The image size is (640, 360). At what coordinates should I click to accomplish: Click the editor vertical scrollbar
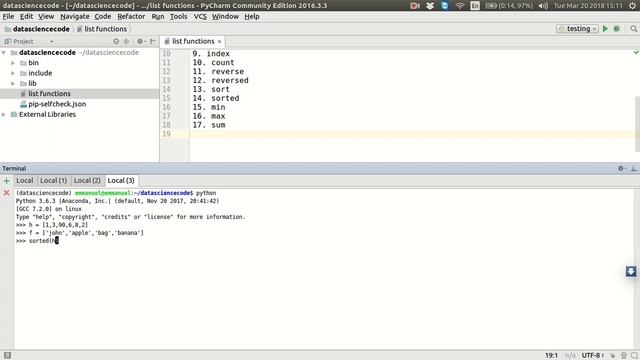[637, 124]
